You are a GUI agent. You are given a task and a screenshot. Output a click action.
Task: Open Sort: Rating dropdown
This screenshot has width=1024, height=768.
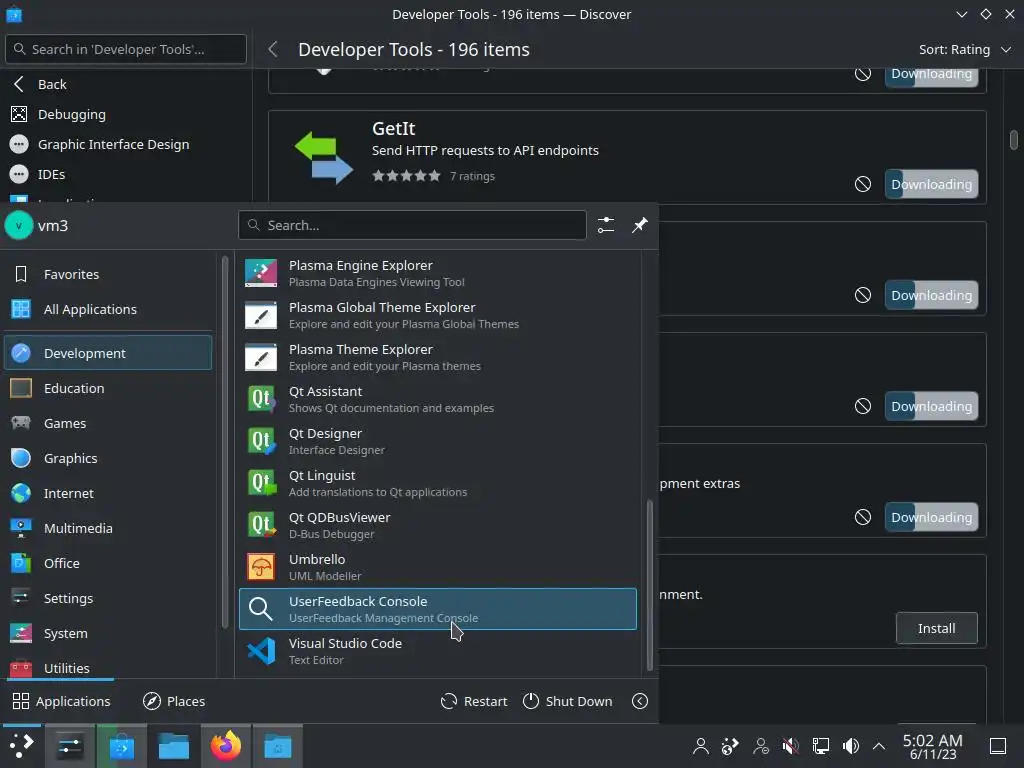[965, 50]
